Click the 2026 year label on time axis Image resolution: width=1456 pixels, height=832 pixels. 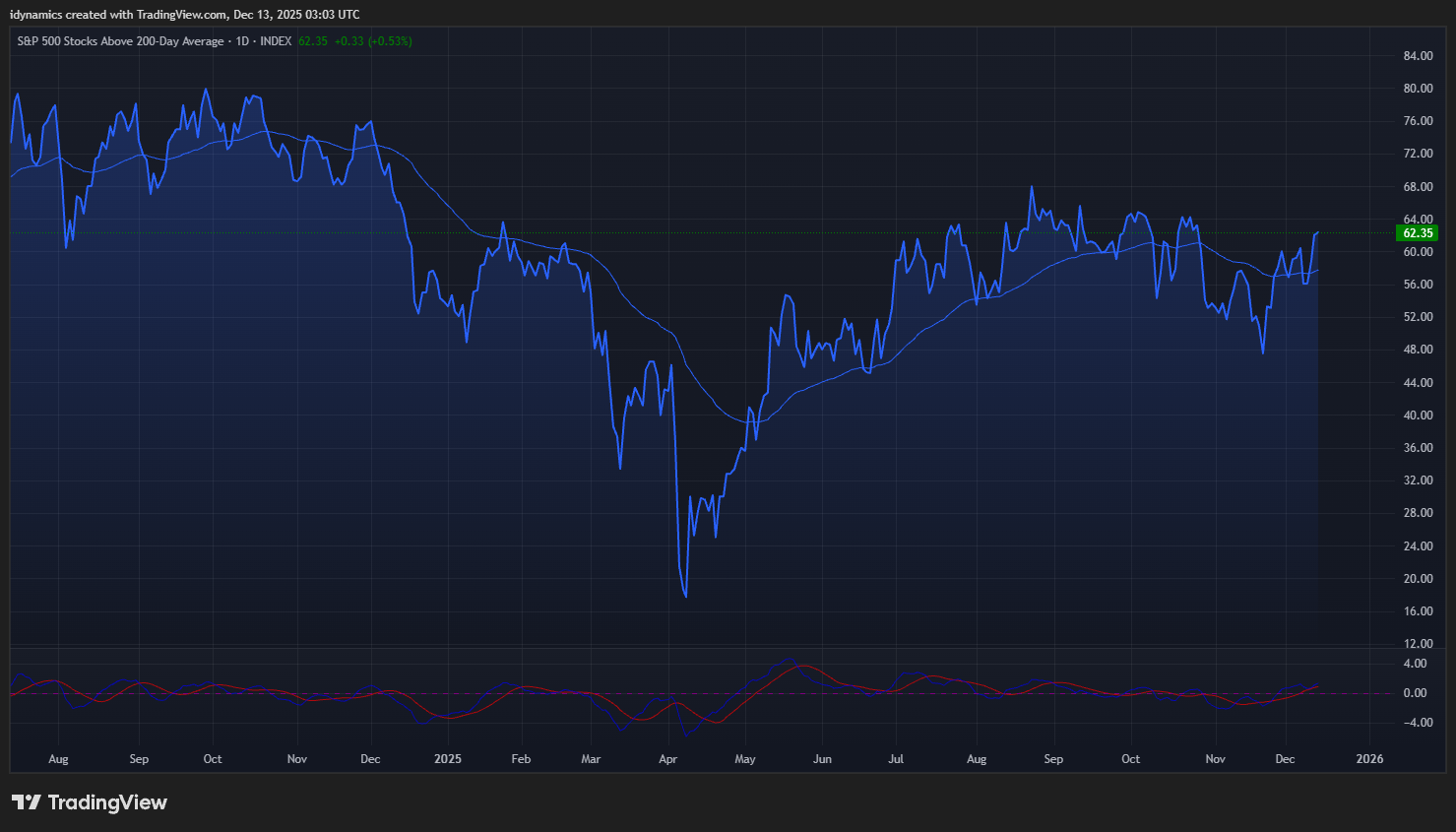[1369, 759]
